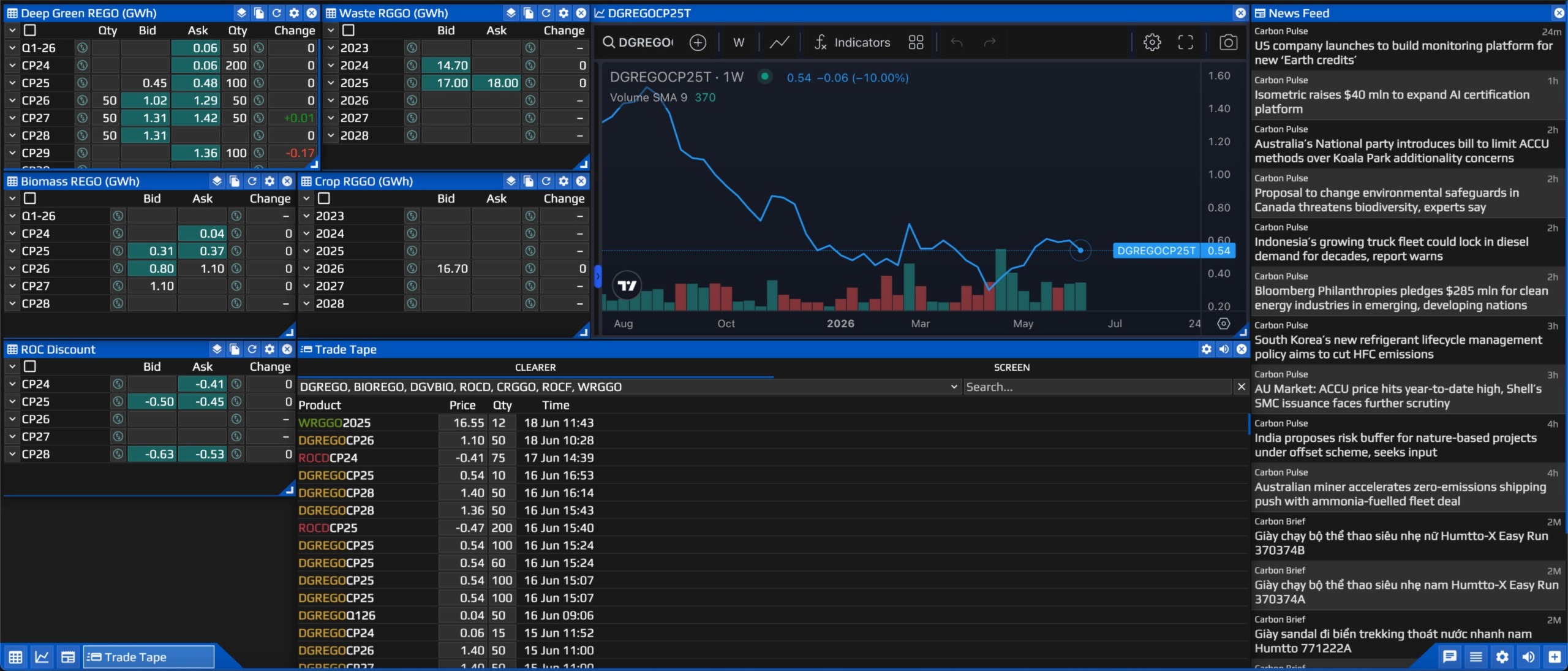Refresh the Deep Green REGO panel

point(277,13)
